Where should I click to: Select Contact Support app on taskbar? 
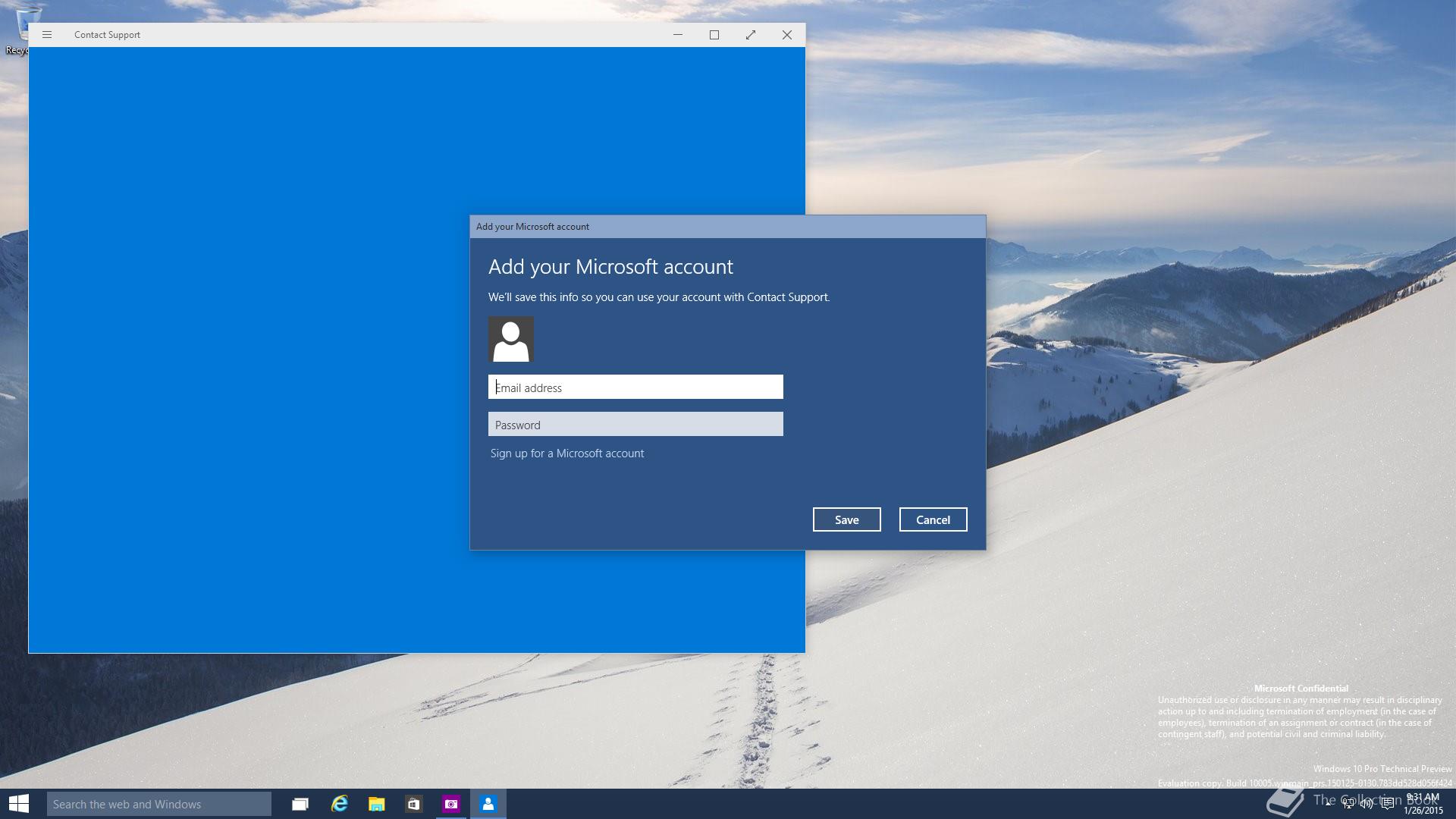point(488,804)
